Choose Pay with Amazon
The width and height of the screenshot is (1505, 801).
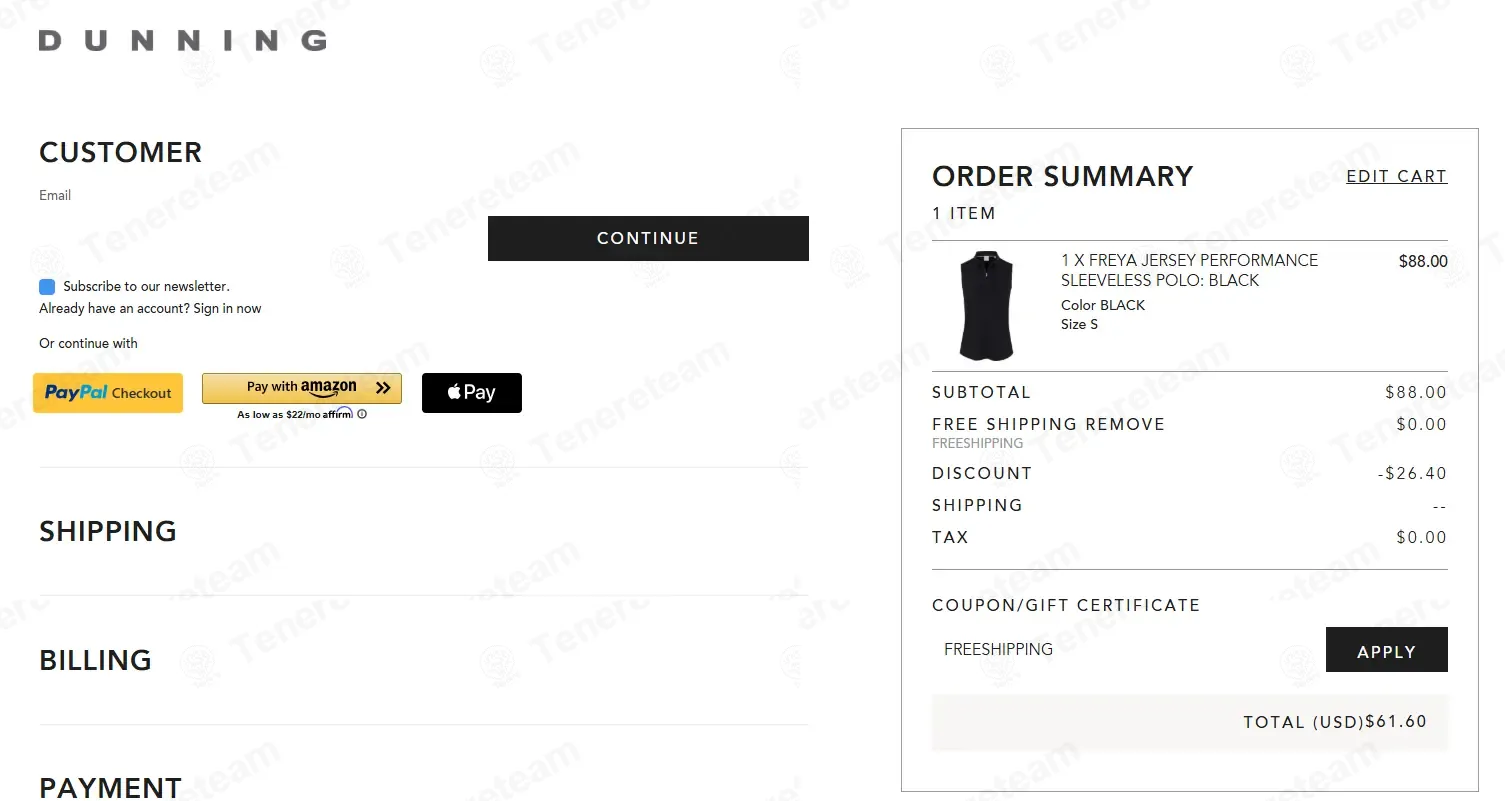tap(301, 388)
